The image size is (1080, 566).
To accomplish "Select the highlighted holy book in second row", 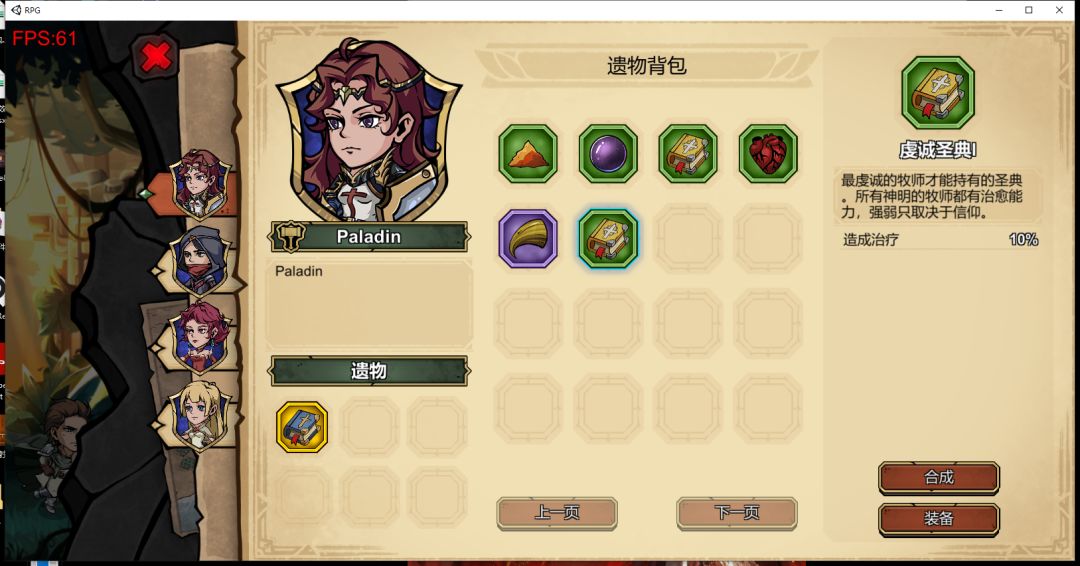I will [608, 239].
